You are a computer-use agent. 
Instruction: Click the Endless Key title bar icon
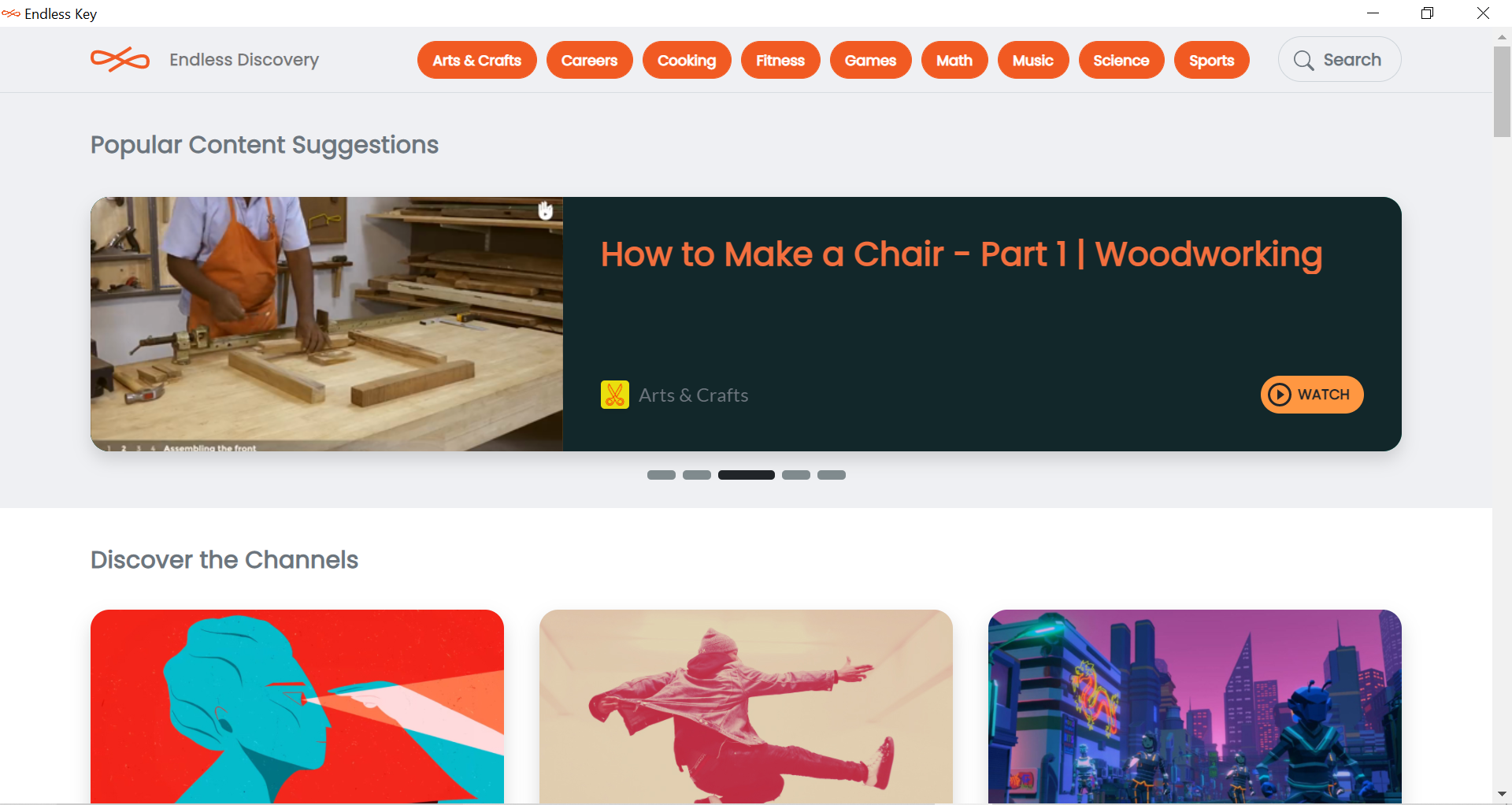11,13
